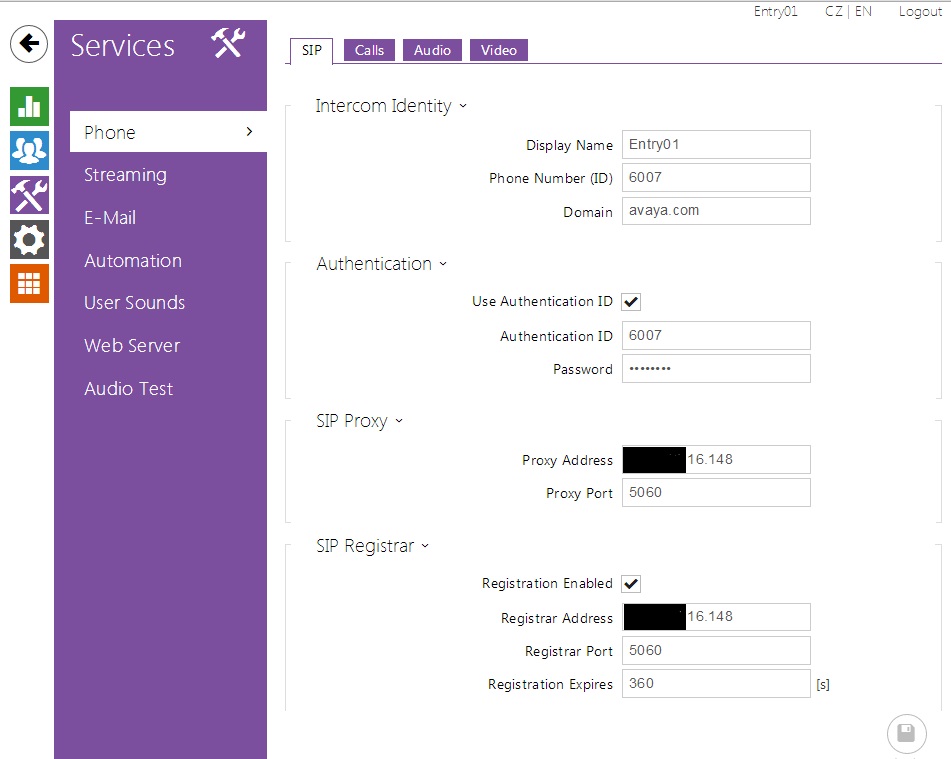951x759 pixels.
Task: Toggle the Use Authentication ID checkbox
Action: click(631, 302)
